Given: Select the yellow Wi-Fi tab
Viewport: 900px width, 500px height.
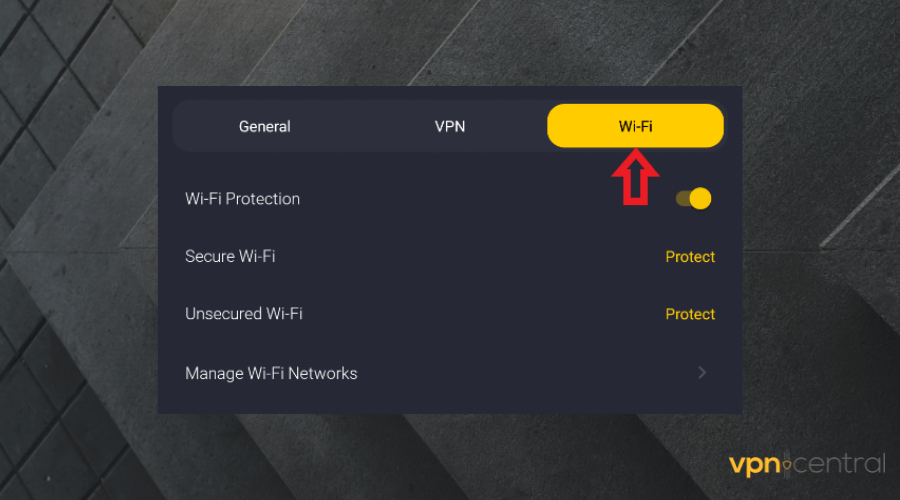Looking at the screenshot, I should 635,126.
